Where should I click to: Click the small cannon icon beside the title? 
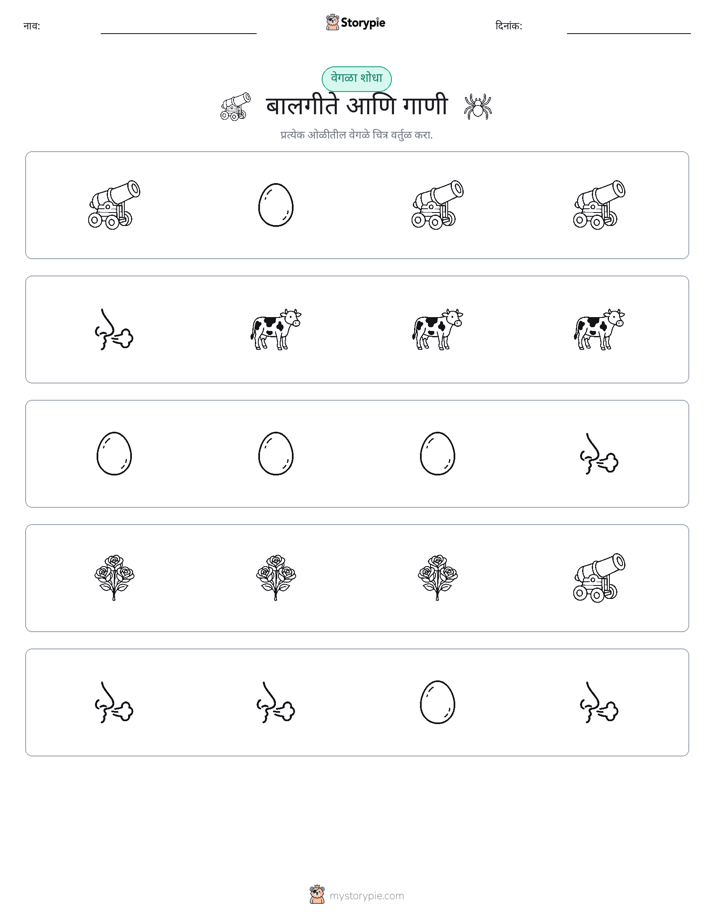click(235, 107)
